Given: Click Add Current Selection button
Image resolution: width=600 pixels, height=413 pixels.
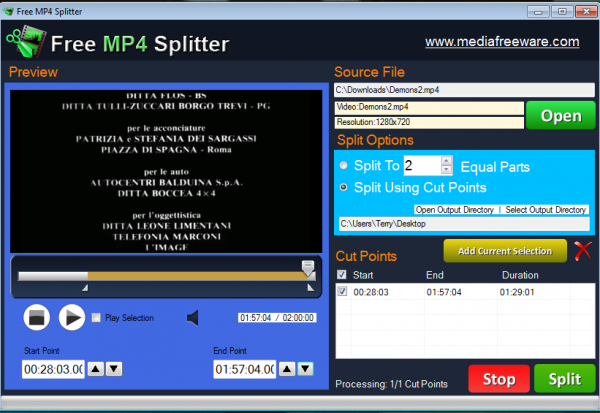Looking at the screenshot, I should click(505, 251).
